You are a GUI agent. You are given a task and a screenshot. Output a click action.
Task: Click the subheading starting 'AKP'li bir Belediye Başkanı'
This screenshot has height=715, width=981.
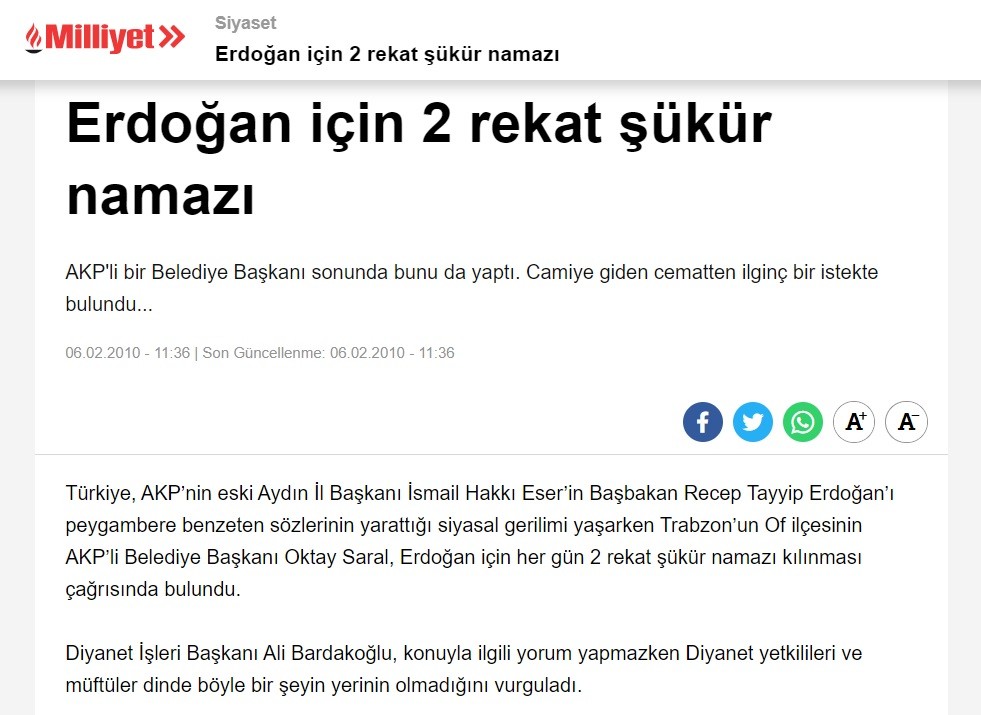click(x=472, y=288)
